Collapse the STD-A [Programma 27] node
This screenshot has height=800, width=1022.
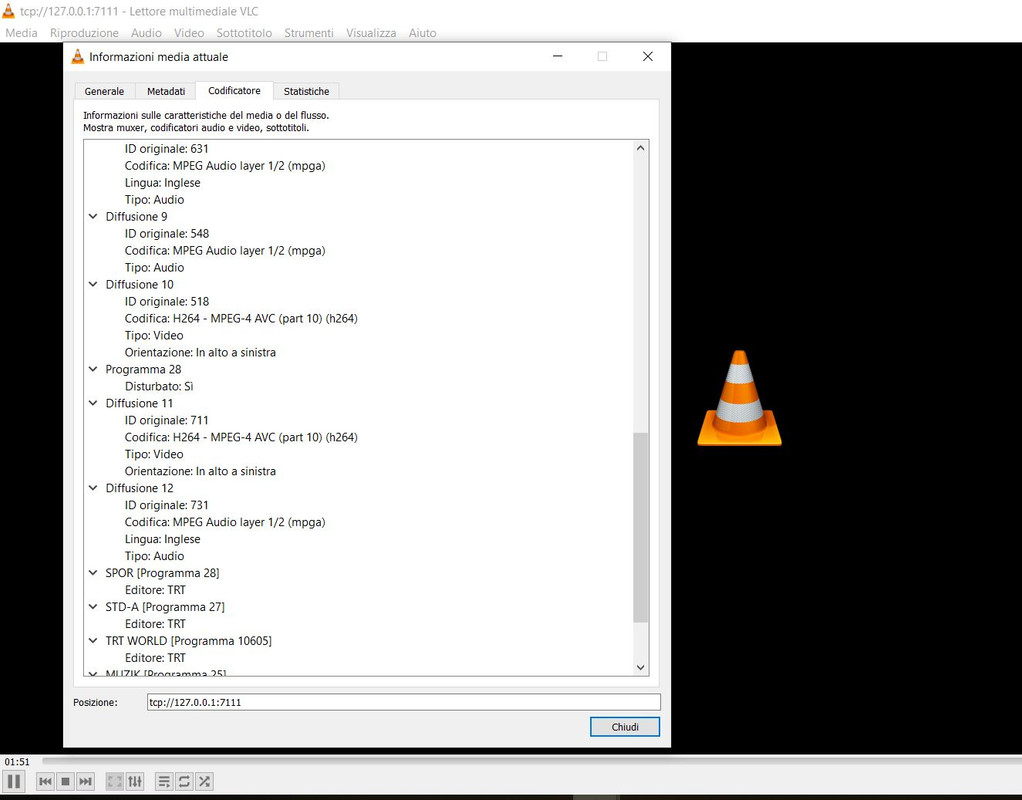coord(93,606)
